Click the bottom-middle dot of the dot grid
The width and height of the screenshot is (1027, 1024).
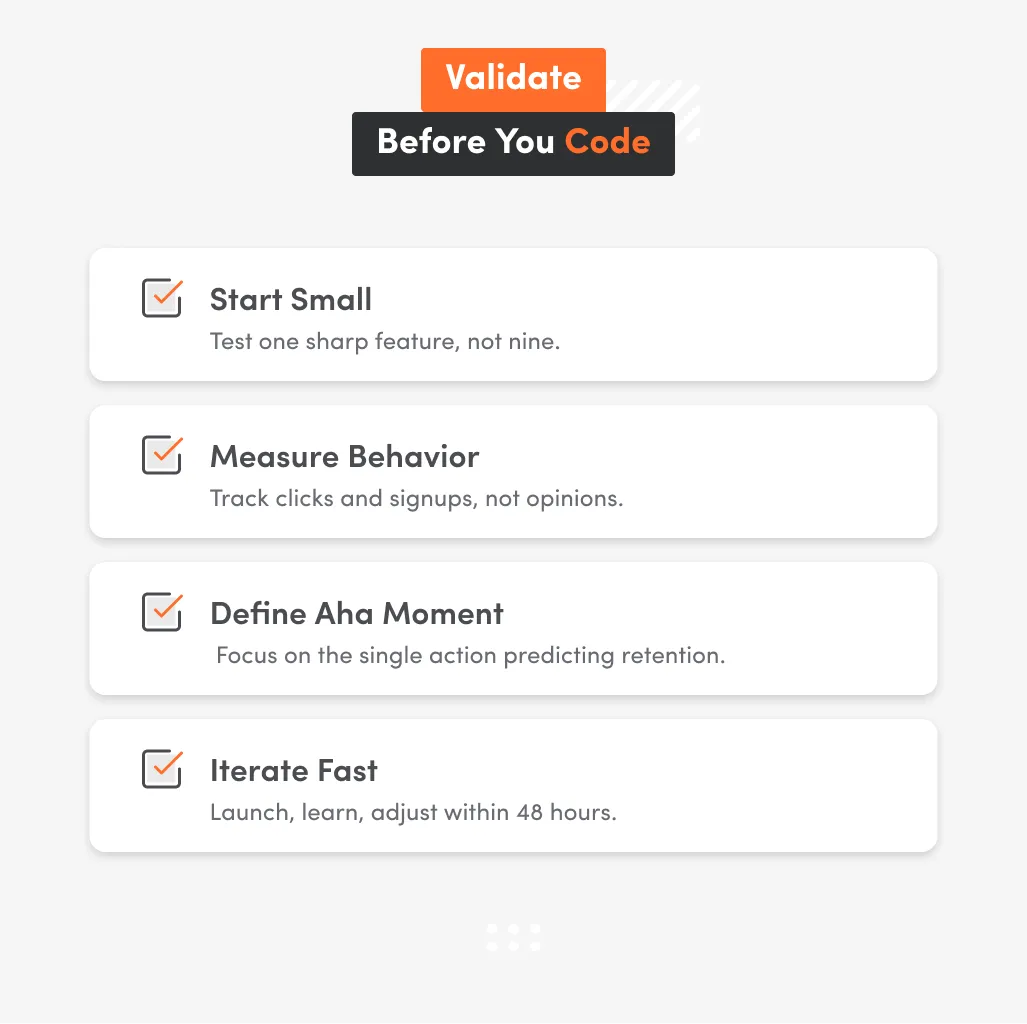[514, 946]
